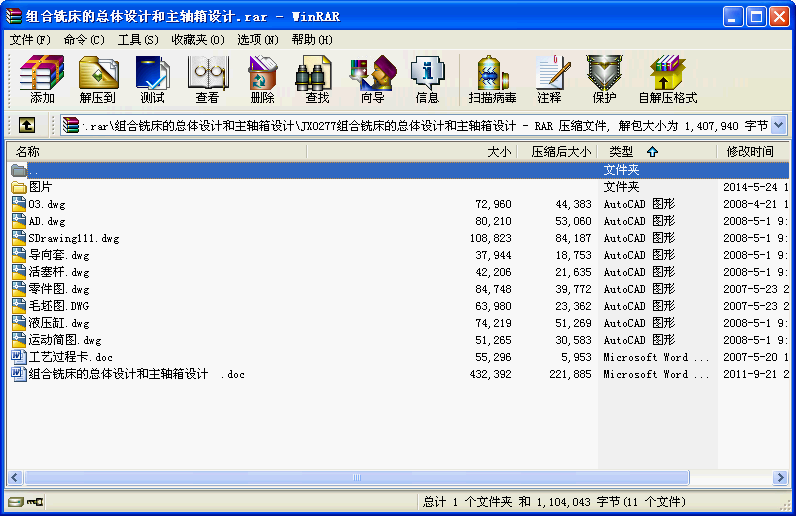
Task: Click the horizontal scrollbar thumb
Action: click(357, 477)
